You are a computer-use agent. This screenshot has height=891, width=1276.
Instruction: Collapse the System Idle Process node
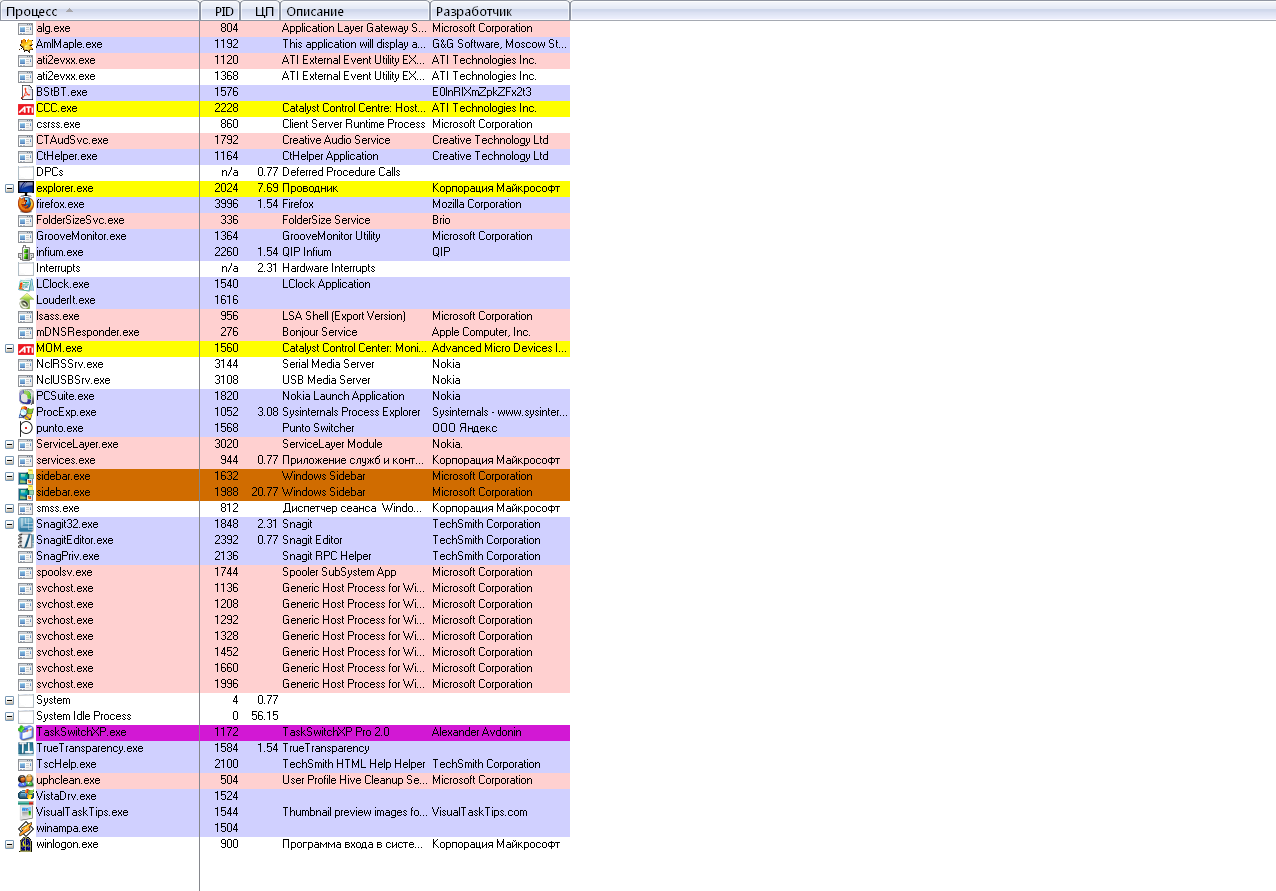pyautogui.click(x=10, y=716)
